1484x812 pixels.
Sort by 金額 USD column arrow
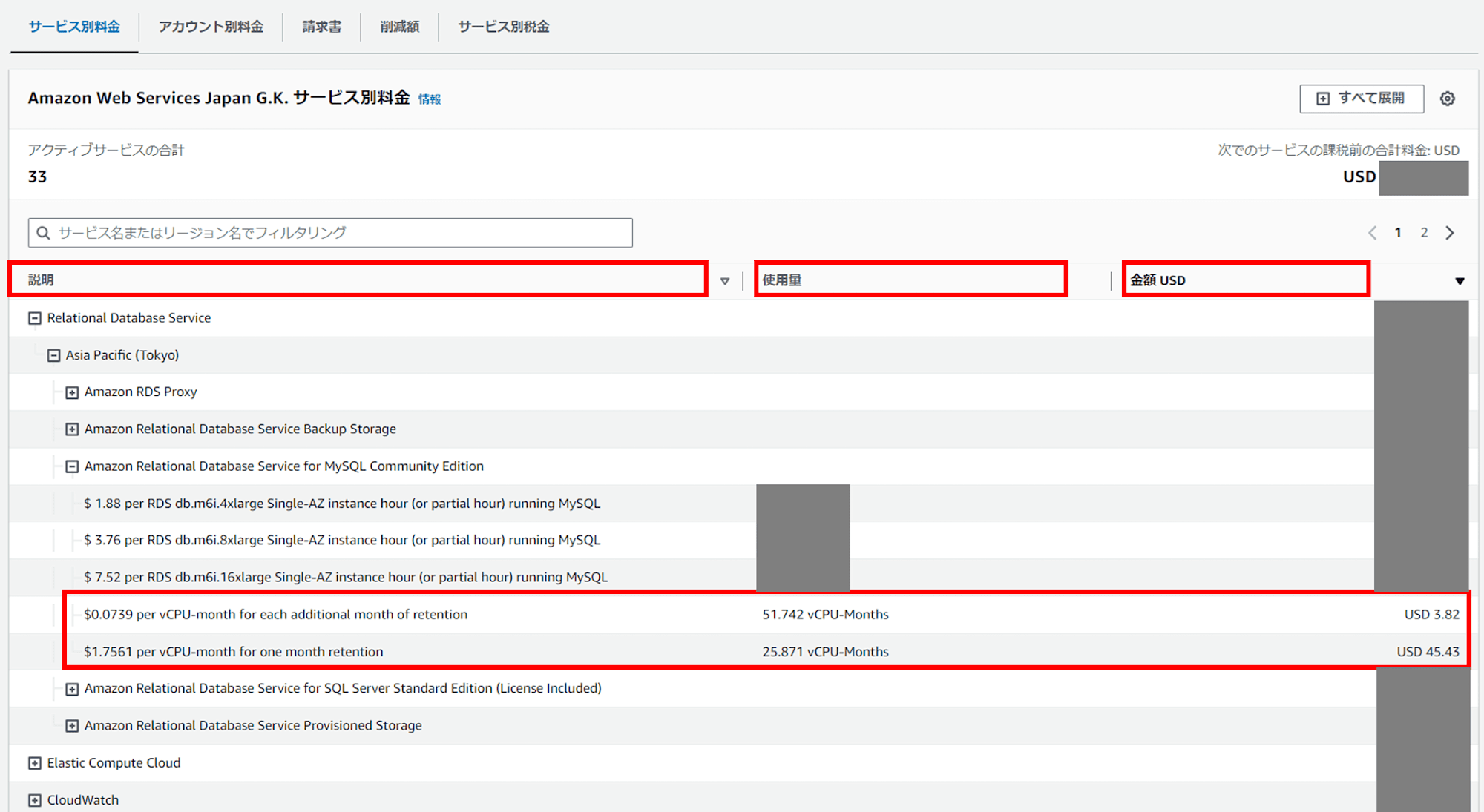pos(1460,281)
